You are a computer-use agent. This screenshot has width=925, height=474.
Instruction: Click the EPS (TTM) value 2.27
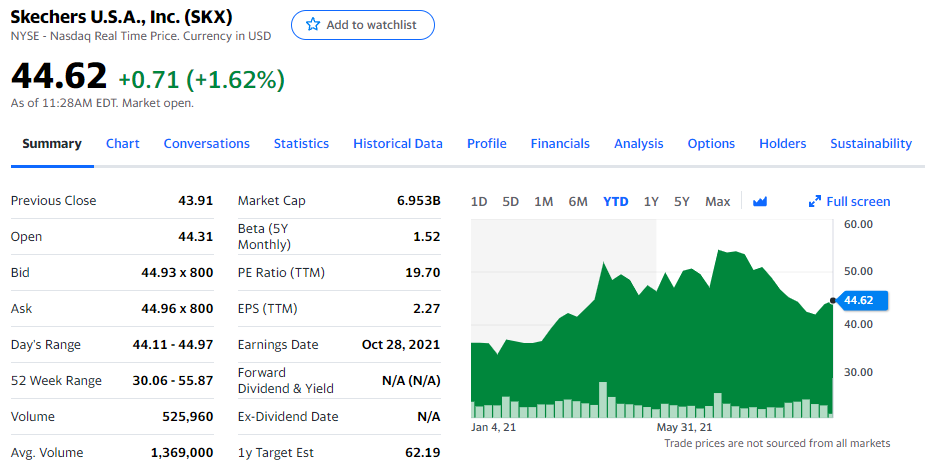click(x=427, y=309)
